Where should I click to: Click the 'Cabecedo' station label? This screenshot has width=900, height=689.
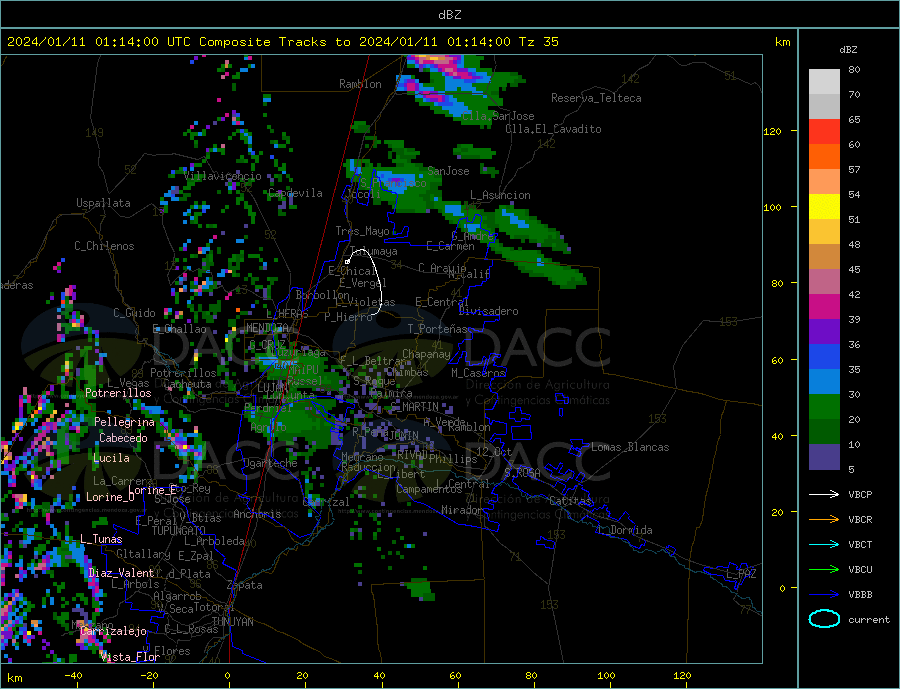point(123,438)
